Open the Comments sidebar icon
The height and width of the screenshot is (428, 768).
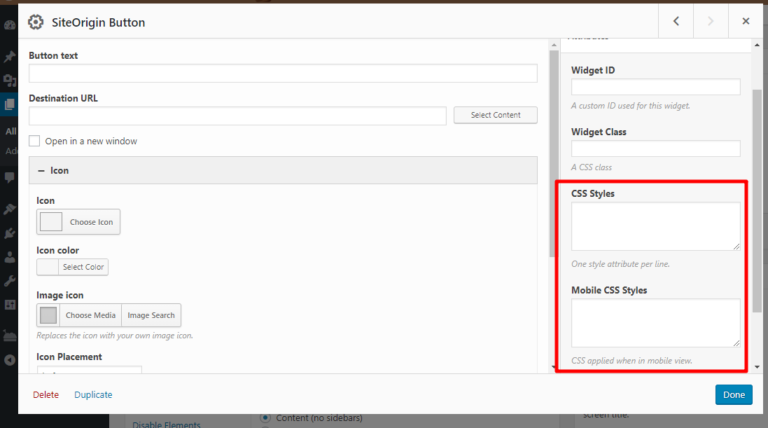(x=9, y=177)
